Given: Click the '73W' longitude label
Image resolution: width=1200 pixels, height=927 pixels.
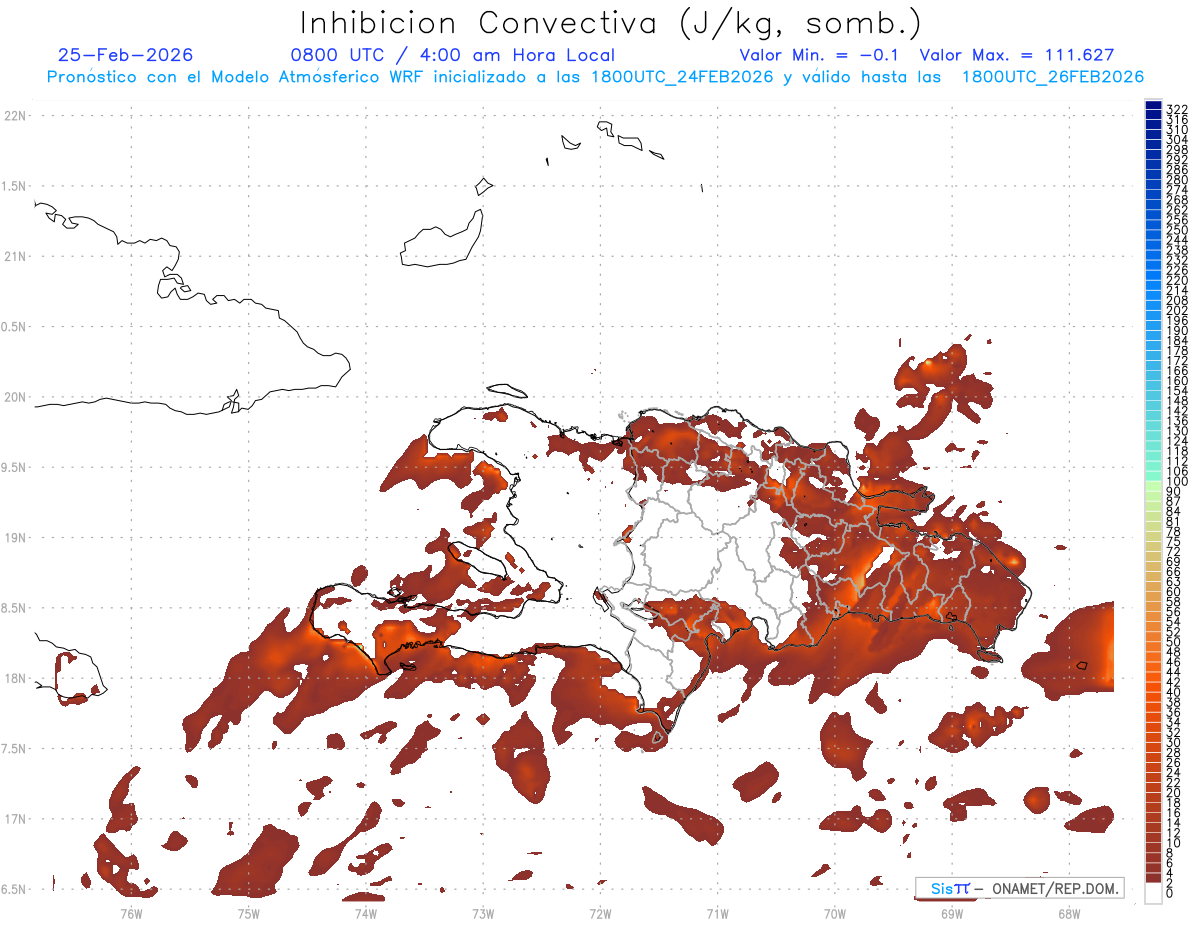Looking at the screenshot, I should tap(483, 913).
